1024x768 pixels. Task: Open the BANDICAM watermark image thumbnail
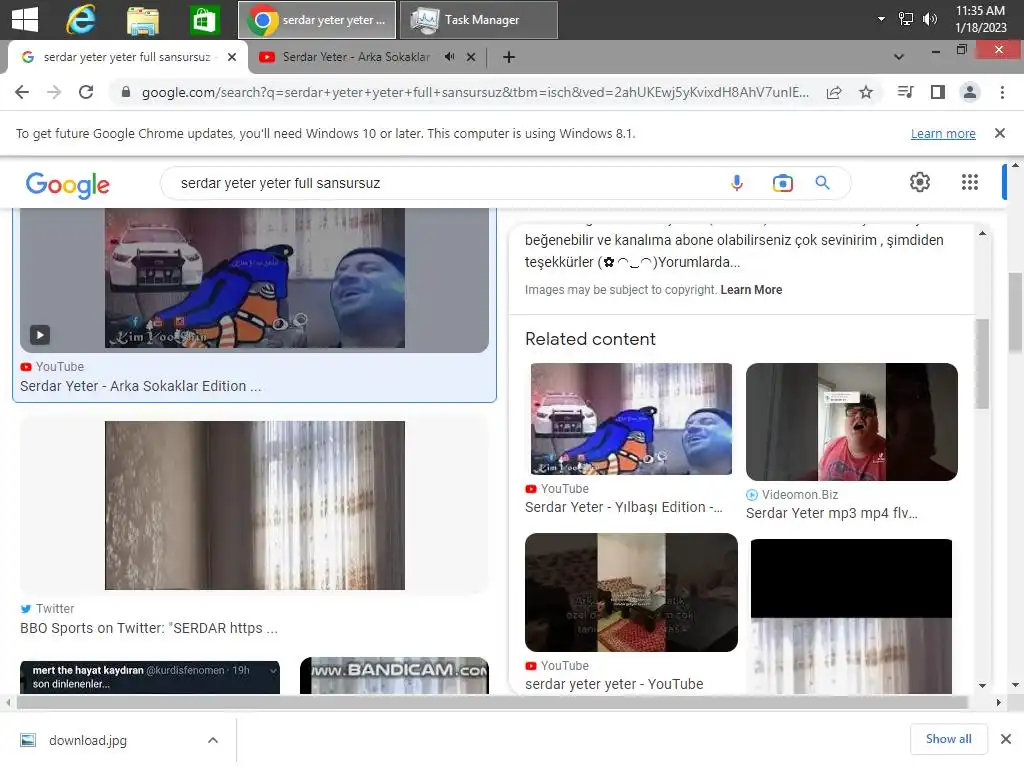click(x=394, y=675)
